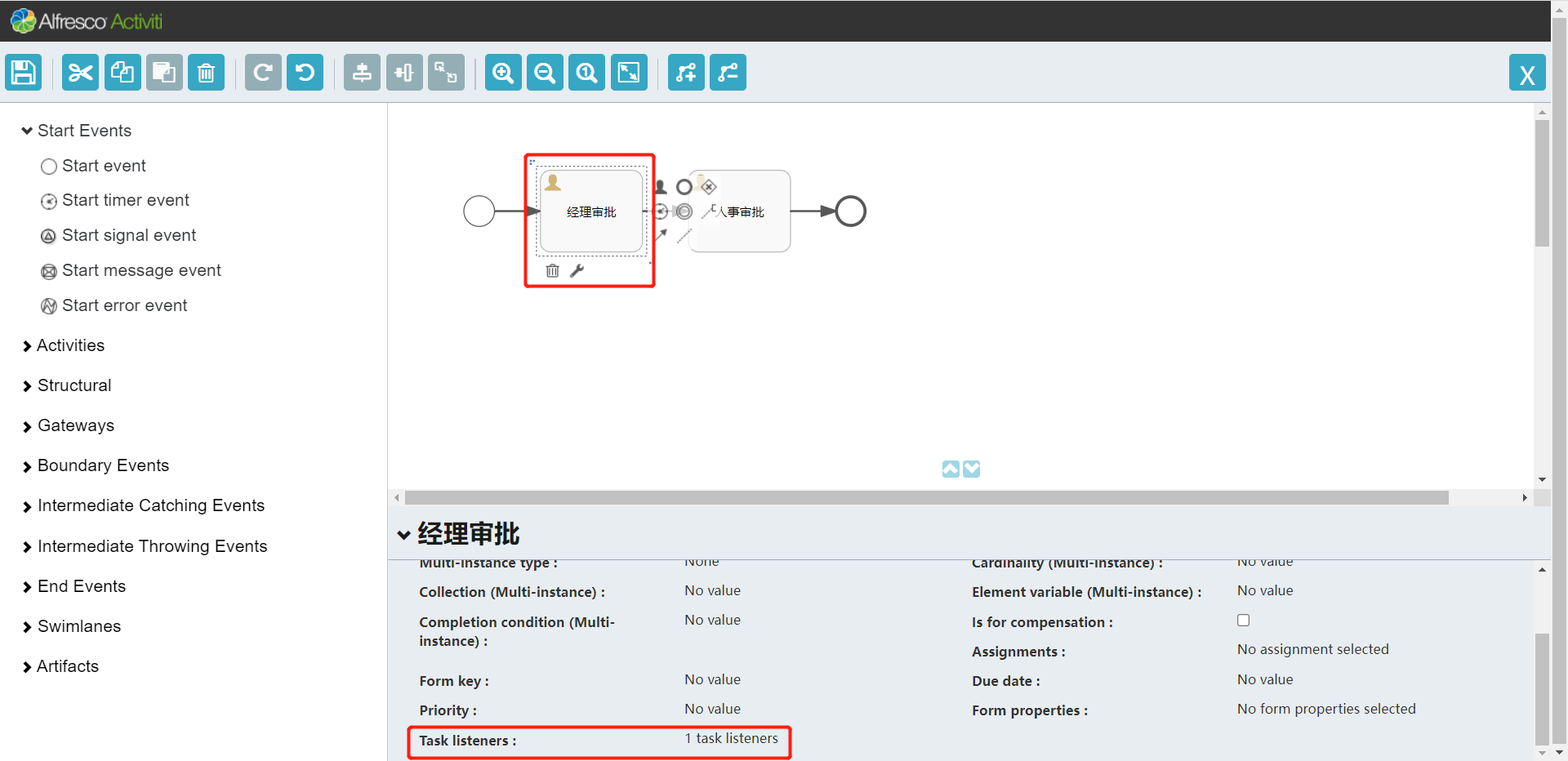Select the Cut tool in toolbar
The width and height of the screenshot is (1568, 761).
(x=79, y=72)
